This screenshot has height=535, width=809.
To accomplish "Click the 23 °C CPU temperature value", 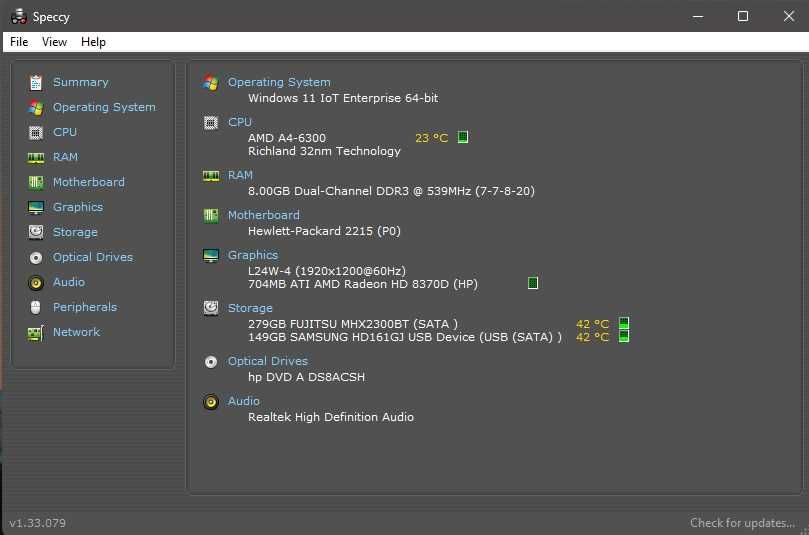I will [431, 138].
